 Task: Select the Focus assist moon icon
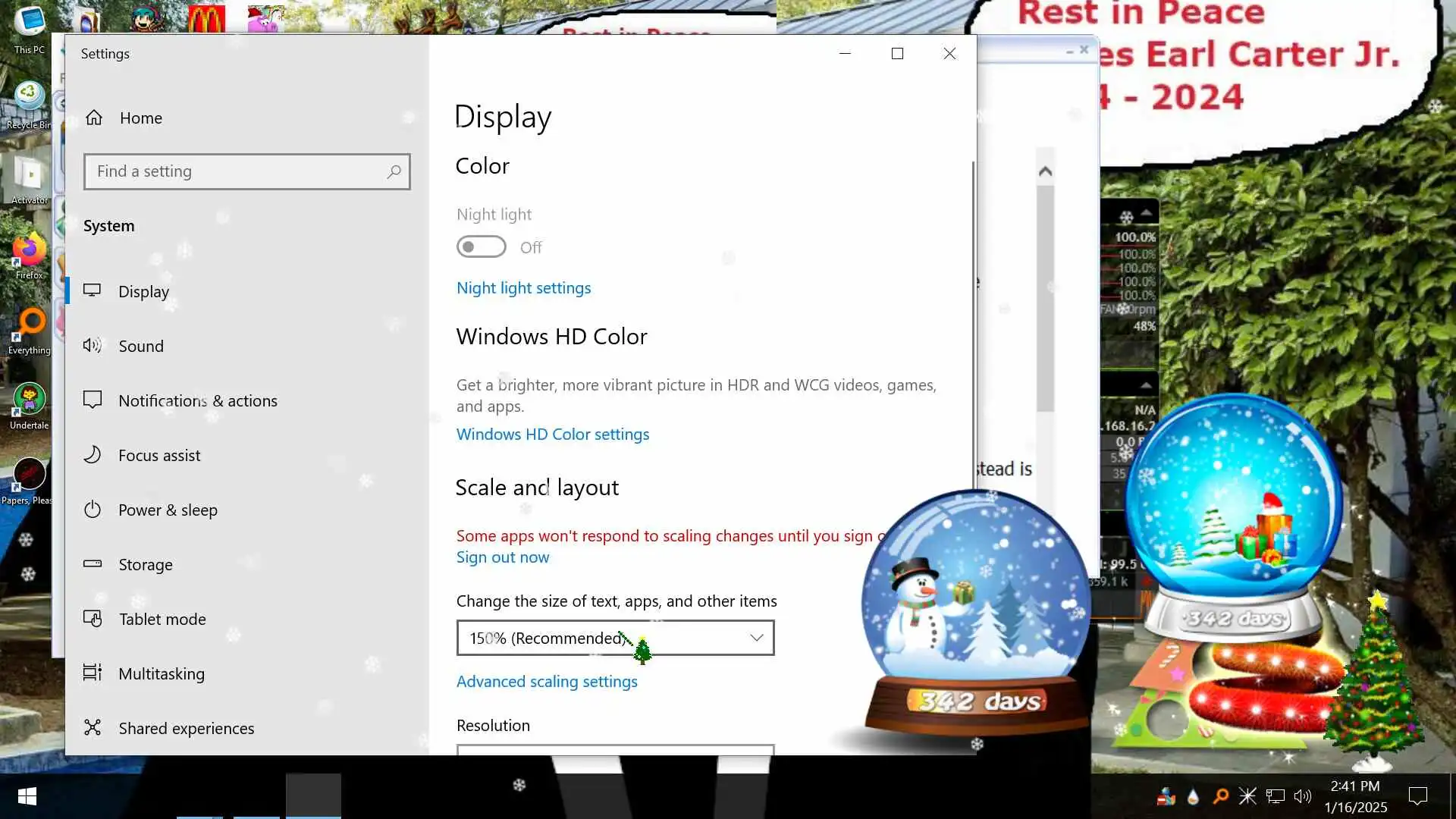tap(93, 455)
